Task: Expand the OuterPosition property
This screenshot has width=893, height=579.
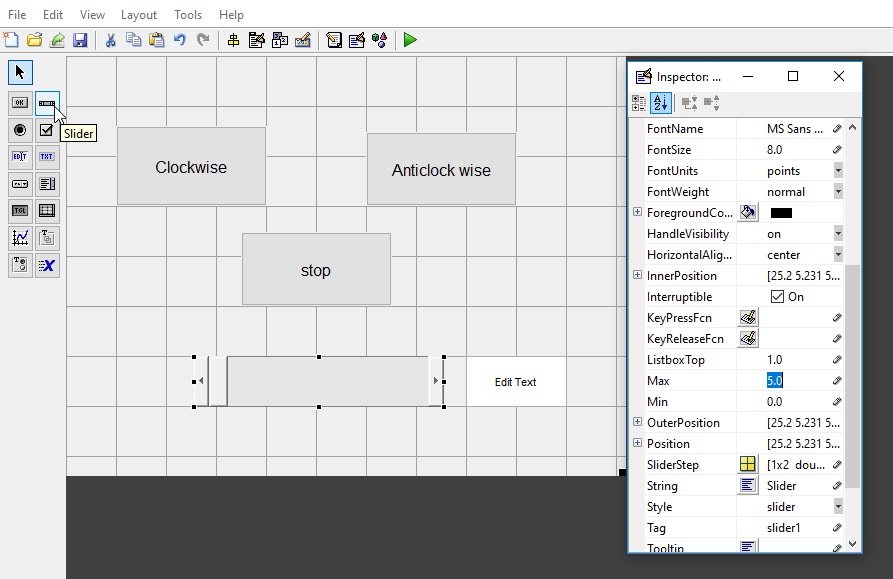Action: point(637,422)
